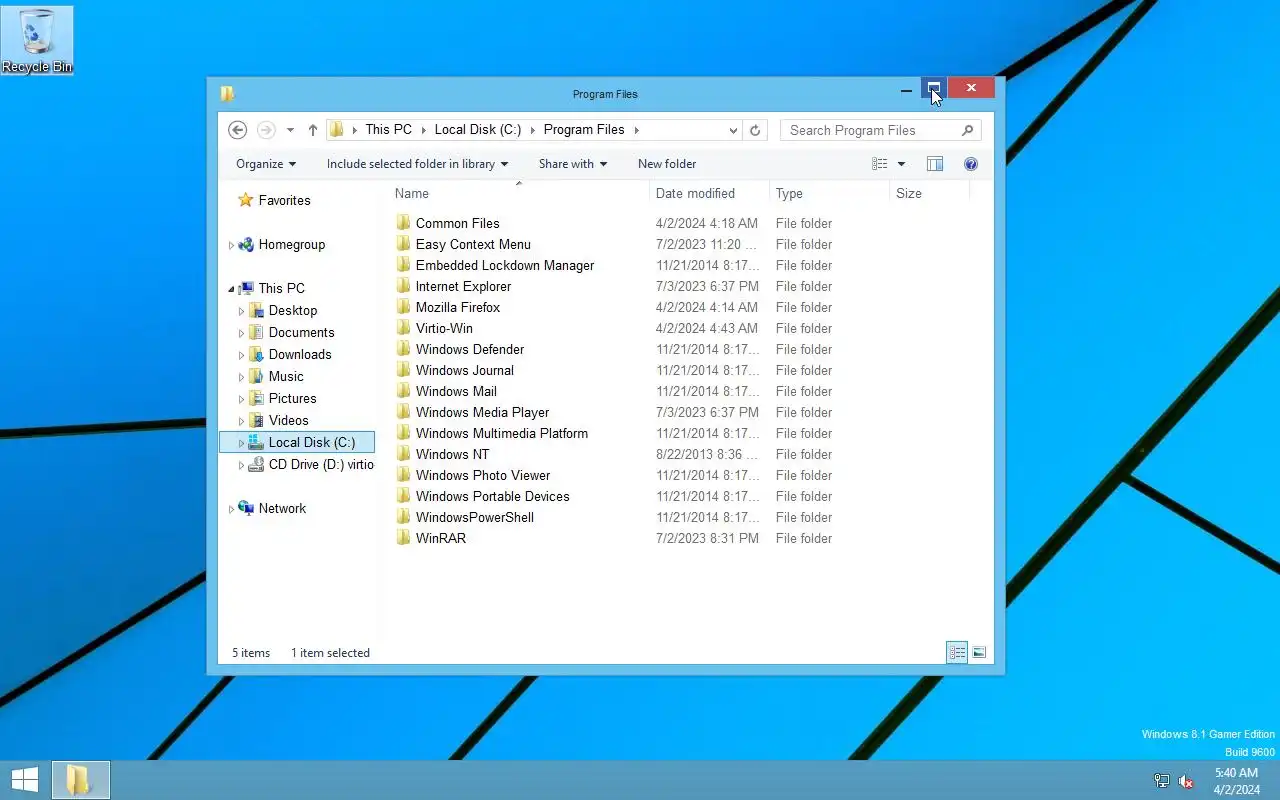Open the Share with menu
The width and height of the screenshot is (1280, 800).
573,164
